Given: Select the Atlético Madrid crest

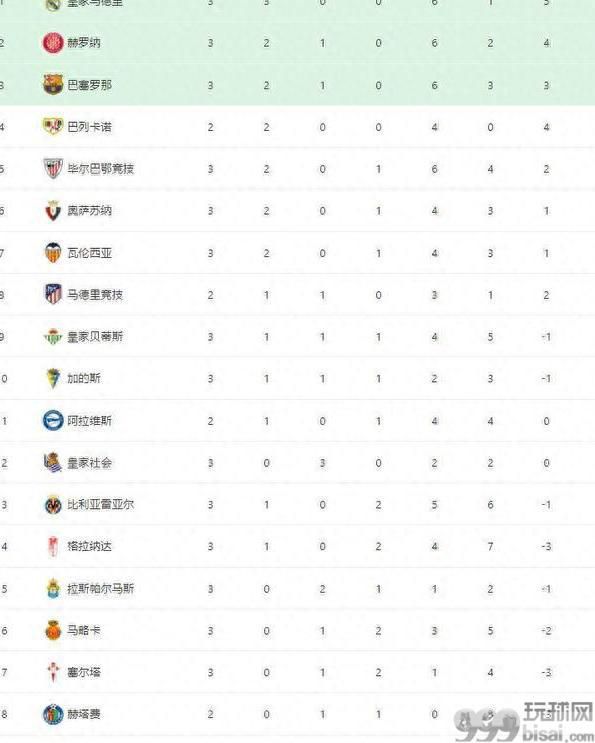Looking at the screenshot, I should coord(53,294).
